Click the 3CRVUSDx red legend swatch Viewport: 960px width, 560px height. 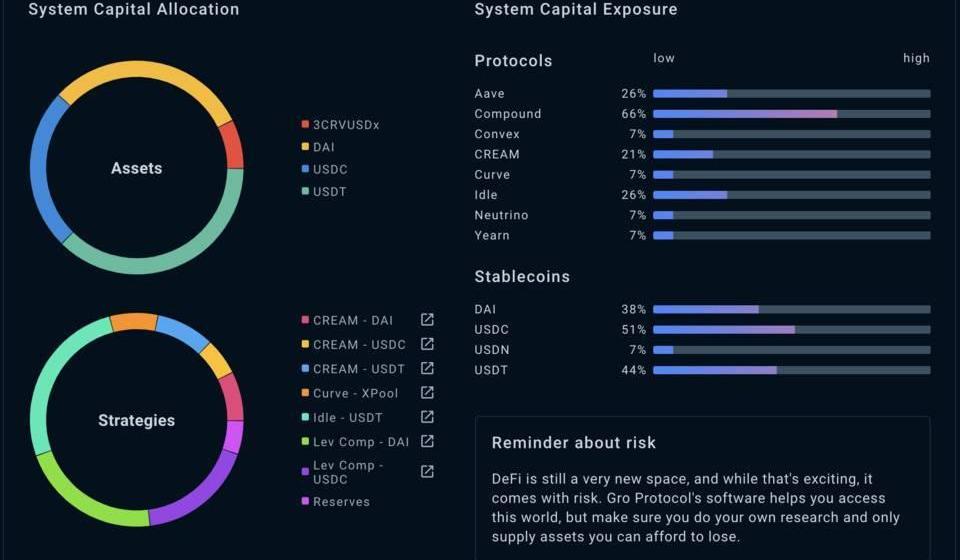click(305, 125)
